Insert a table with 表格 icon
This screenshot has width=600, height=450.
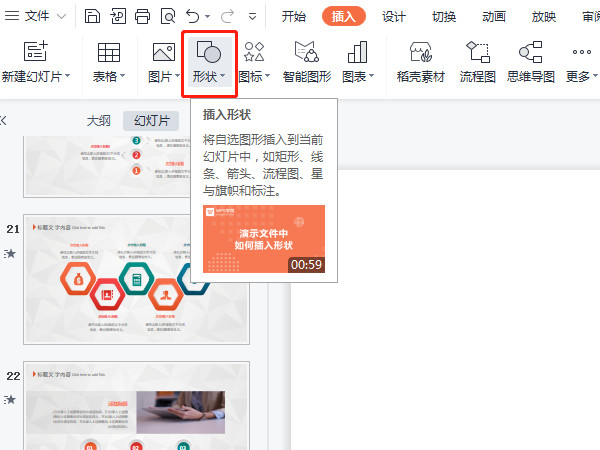(108, 54)
